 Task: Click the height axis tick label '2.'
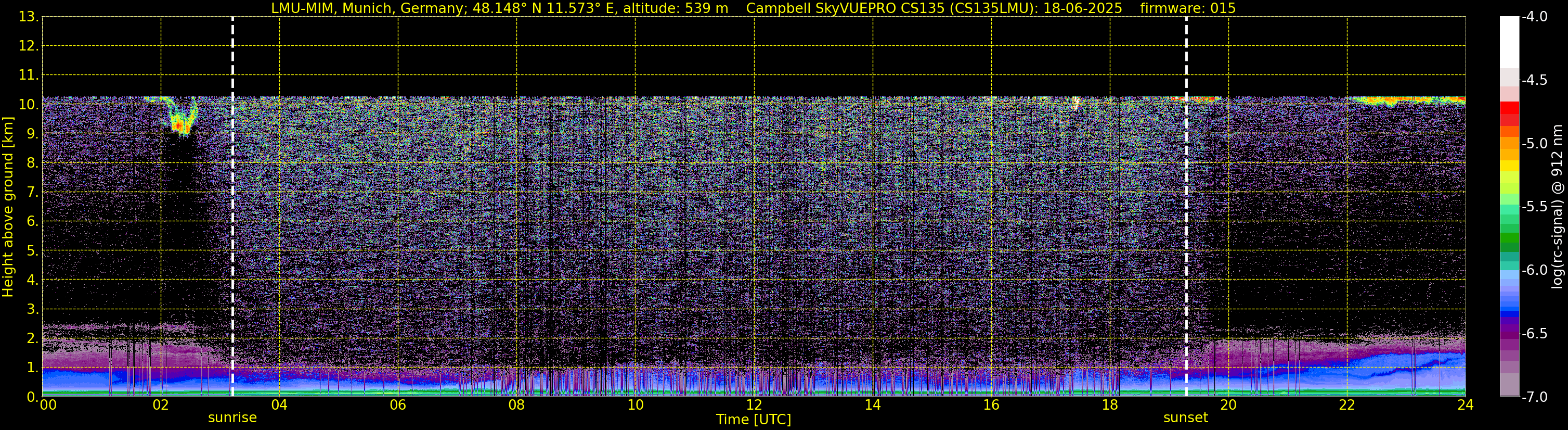tap(33, 339)
